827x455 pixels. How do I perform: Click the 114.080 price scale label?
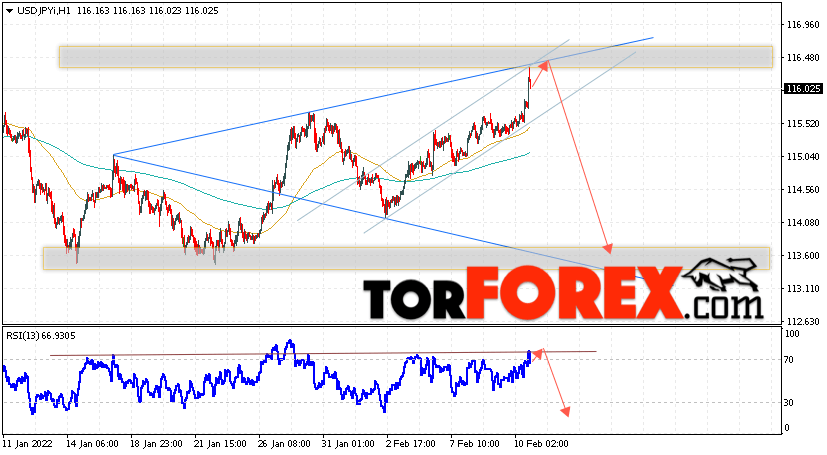pyautogui.click(x=803, y=223)
